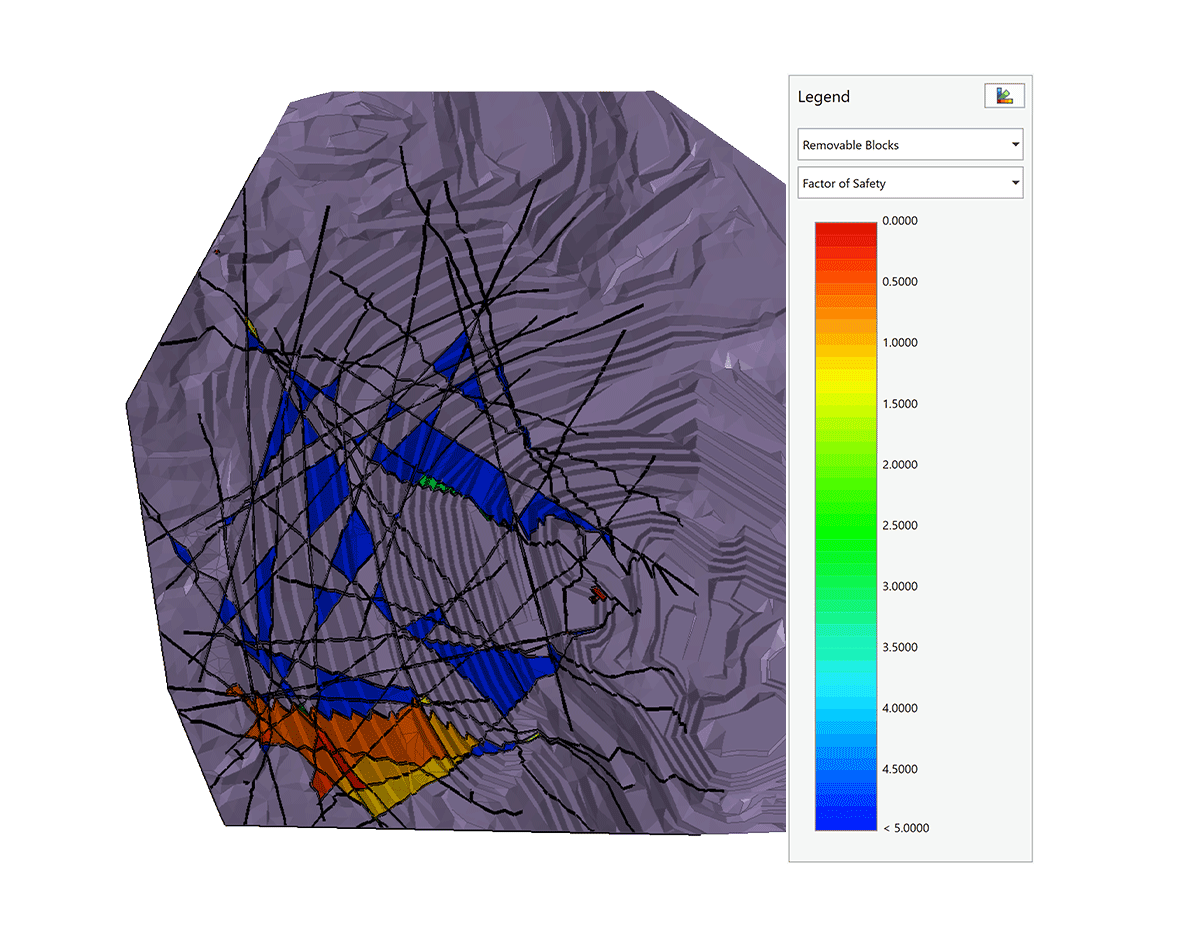The width and height of the screenshot is (1200, 938).
Task: Open the legend color options icon
Action: click(1005, 96)
